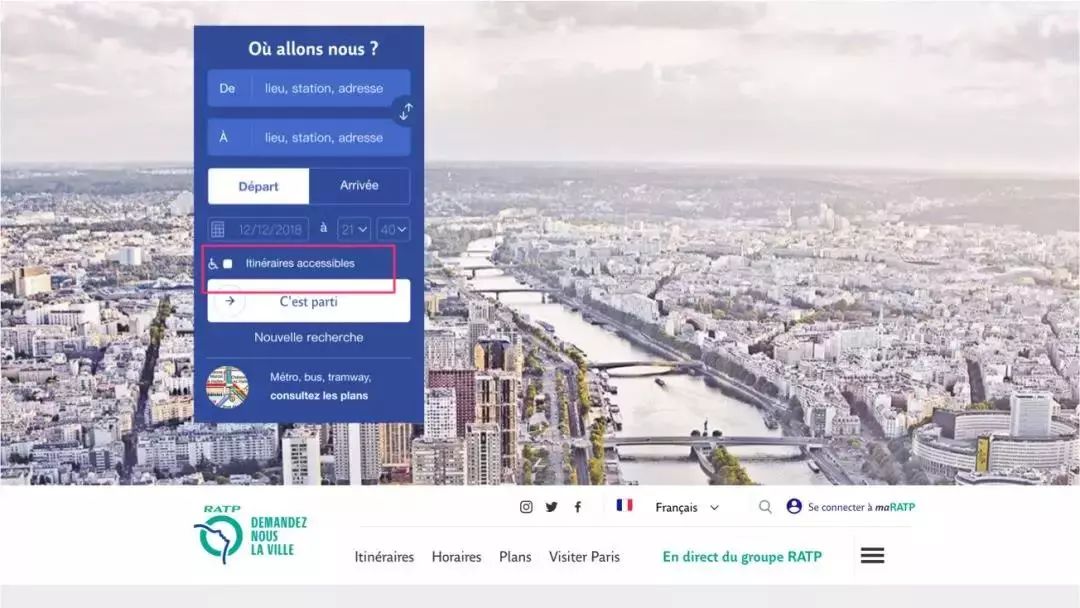Image resolution: width=1080 pixels, height=608 pixels.
Task: Click the search magnifier icon
Action: pyautogui.click(x=765, y=507)
